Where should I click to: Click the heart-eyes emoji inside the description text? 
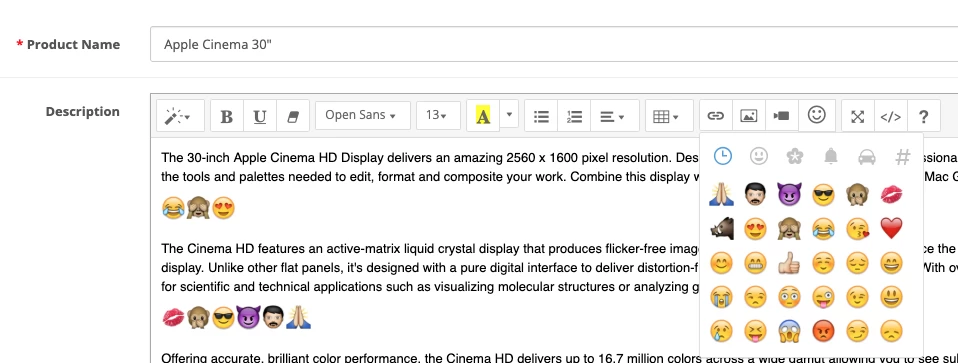click(223, 208)
